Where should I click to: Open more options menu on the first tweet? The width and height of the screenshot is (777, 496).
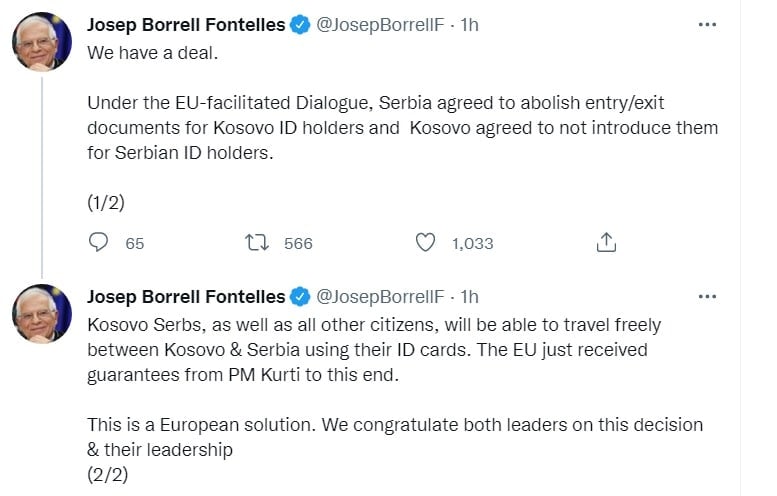pos(707,24)
